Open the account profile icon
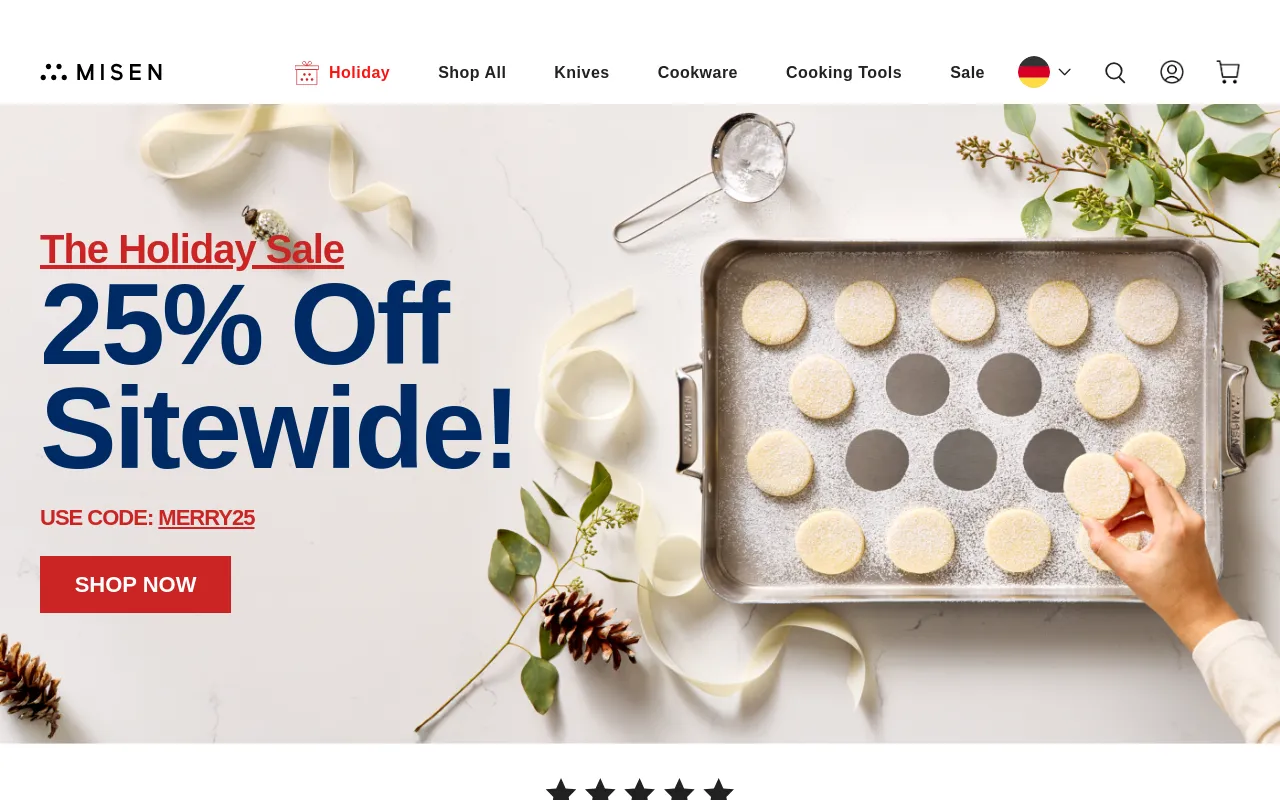 coord(1172,72)
